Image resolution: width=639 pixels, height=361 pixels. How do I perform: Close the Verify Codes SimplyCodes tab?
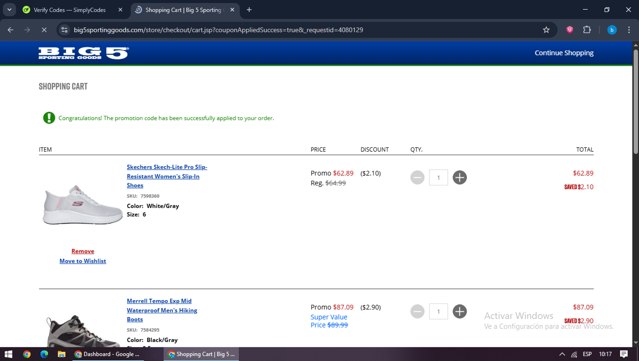120,10
